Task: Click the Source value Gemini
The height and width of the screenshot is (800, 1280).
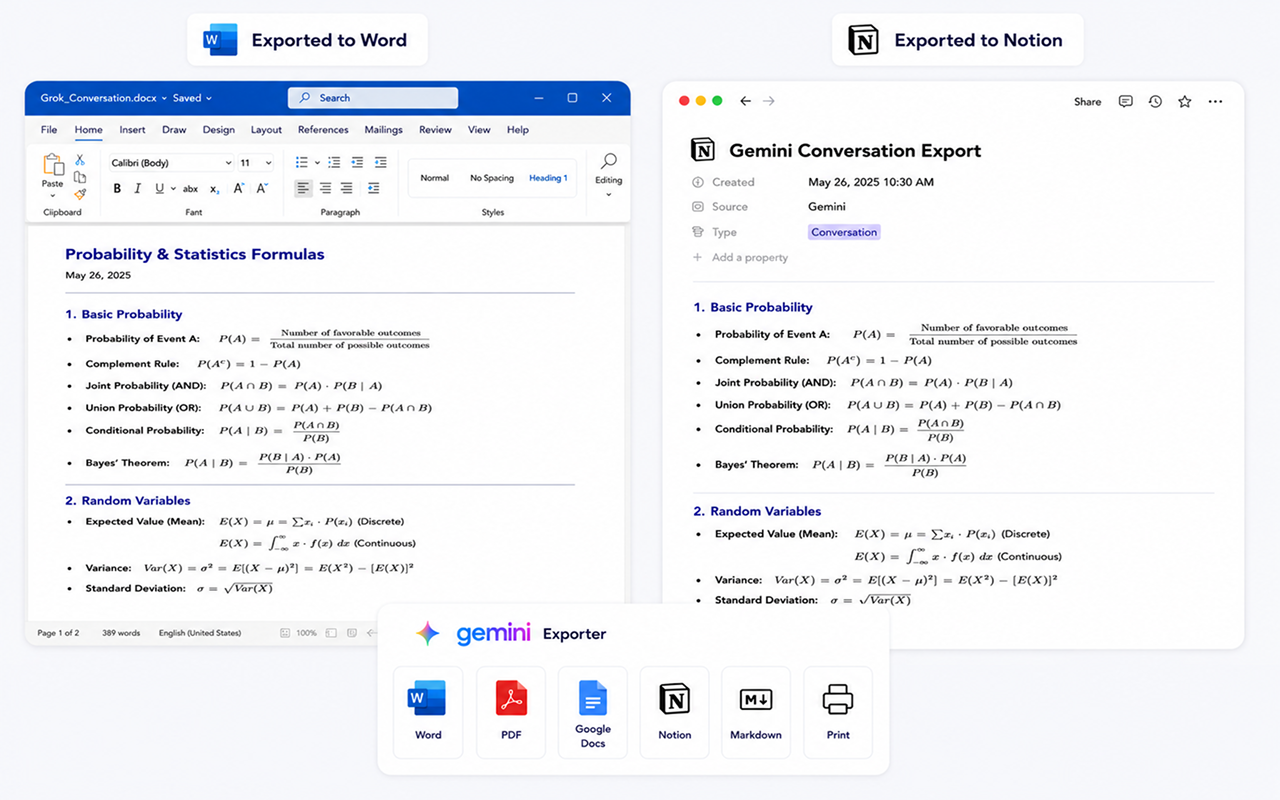Action: click(827, 207)
